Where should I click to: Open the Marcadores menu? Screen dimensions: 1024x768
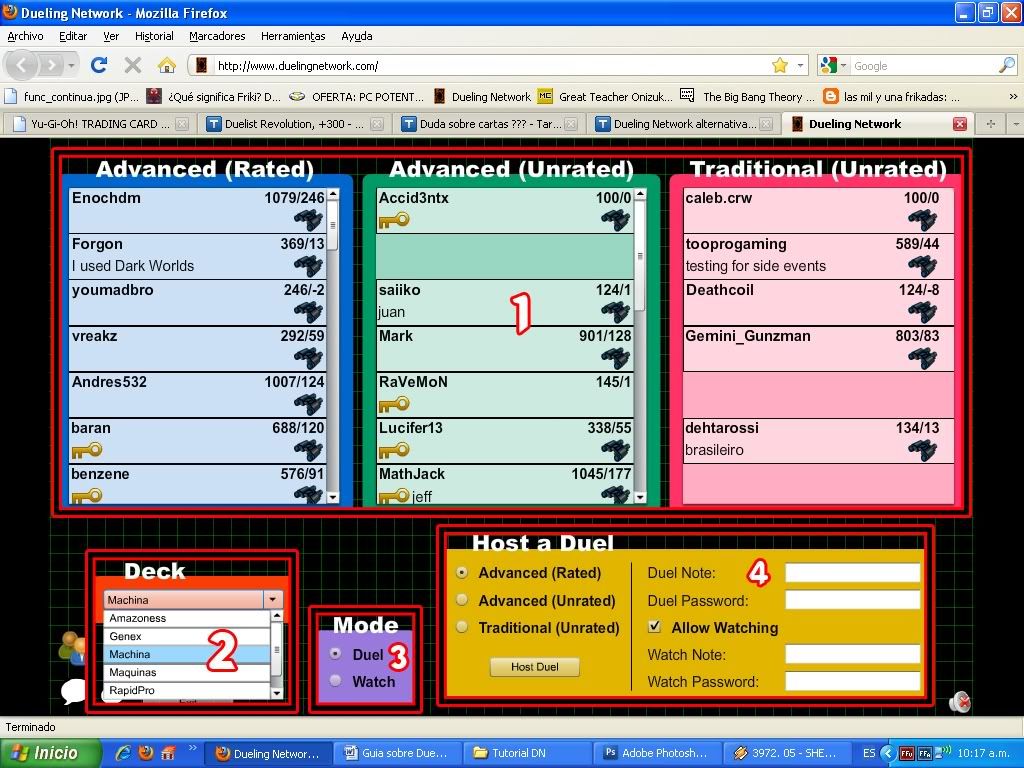point(217,37)
